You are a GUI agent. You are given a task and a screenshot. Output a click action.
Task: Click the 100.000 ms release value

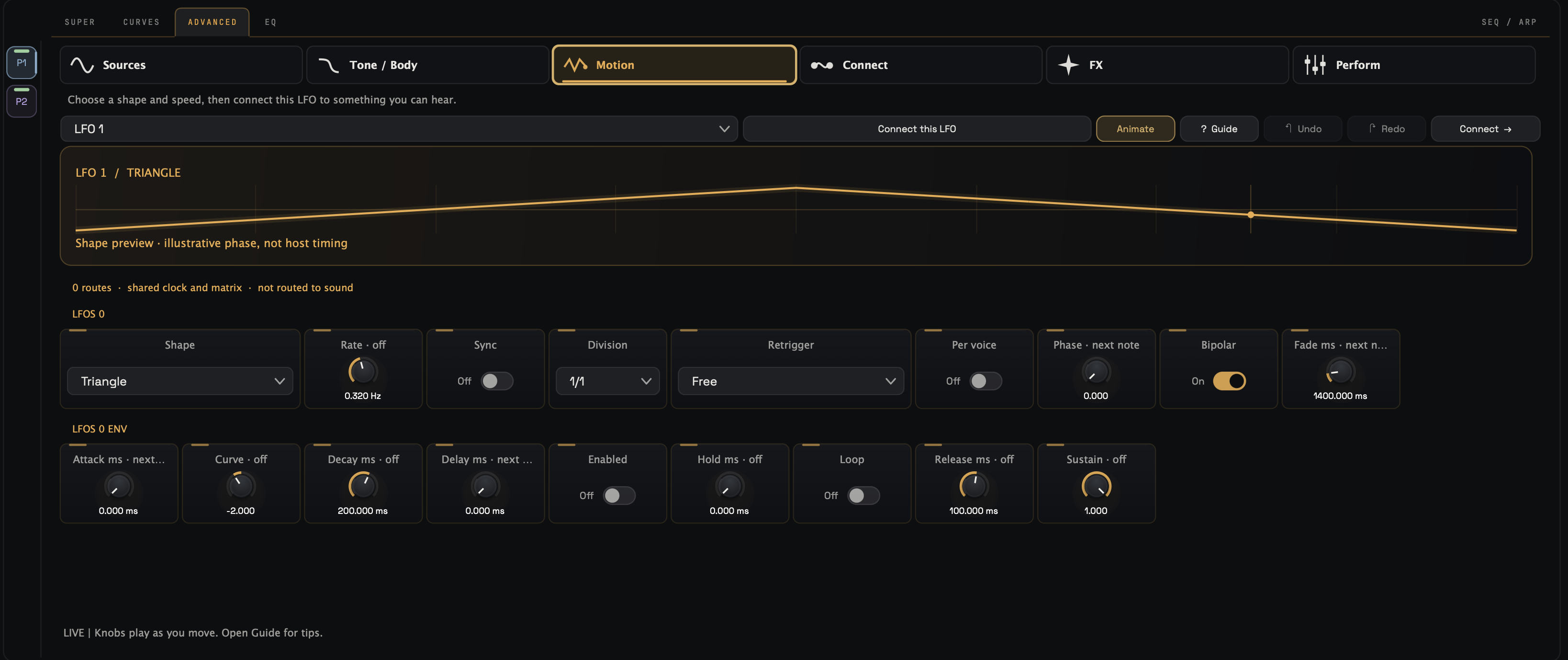974,511
